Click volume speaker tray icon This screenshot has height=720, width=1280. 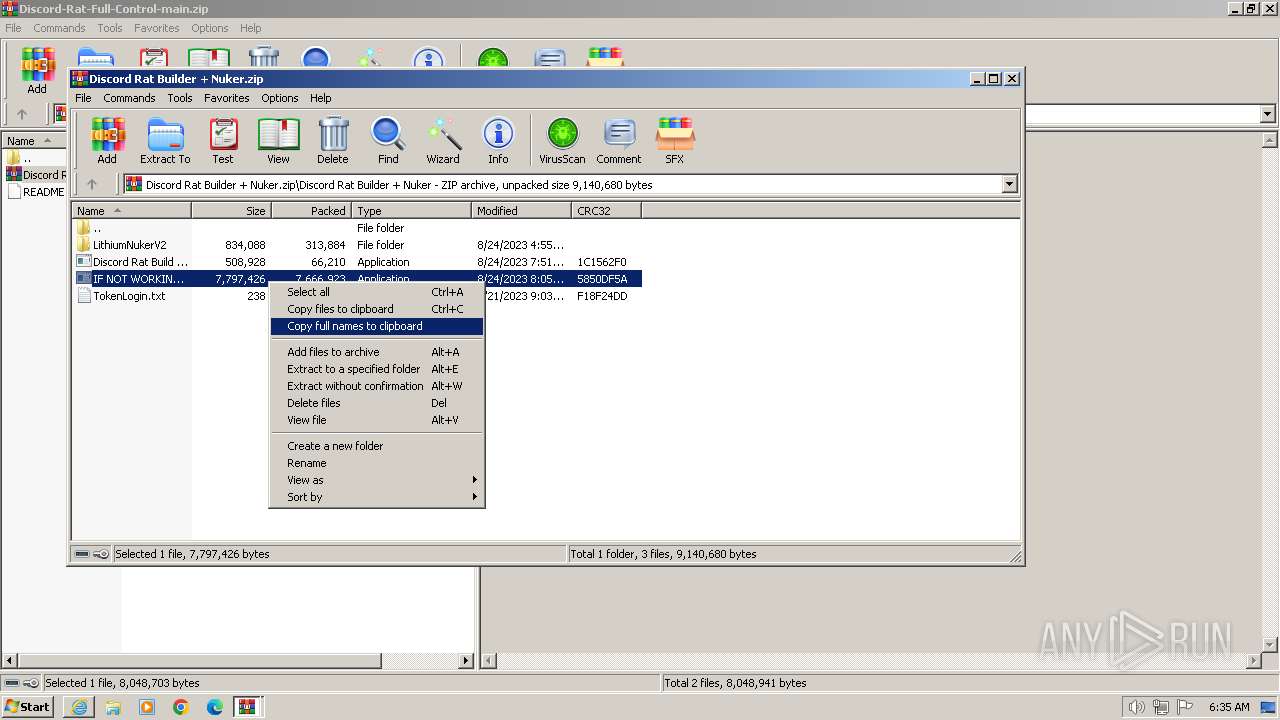pyautogui.click(x=1137, y=707)
